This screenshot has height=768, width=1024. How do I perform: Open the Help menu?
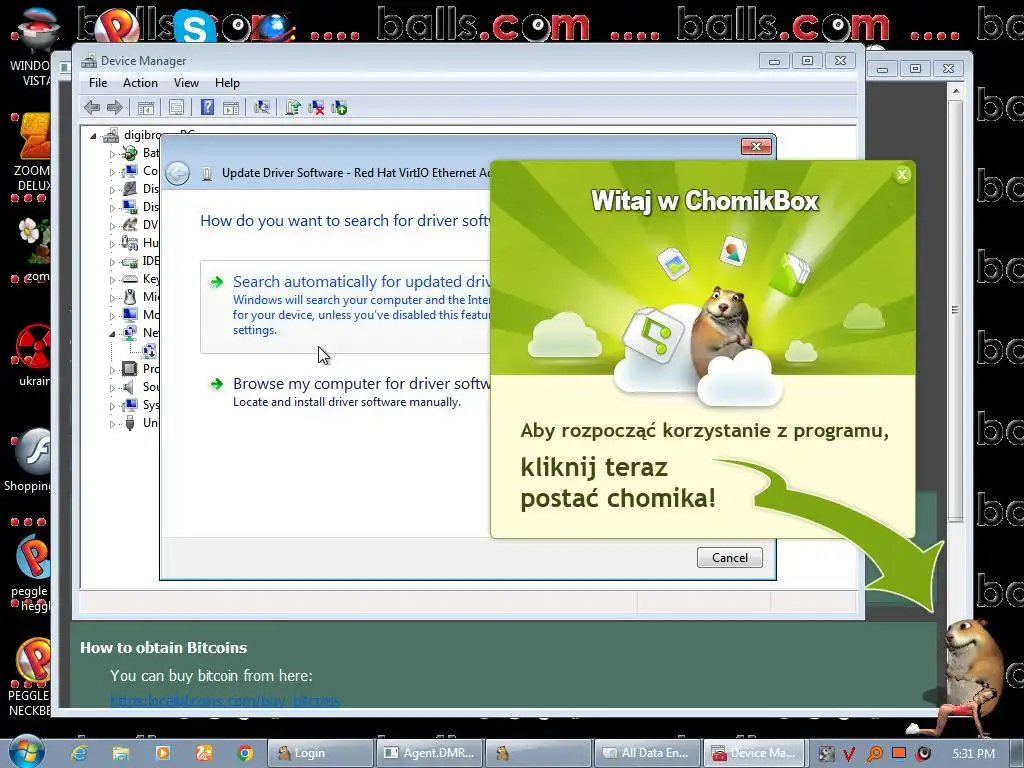pos(227,83)
